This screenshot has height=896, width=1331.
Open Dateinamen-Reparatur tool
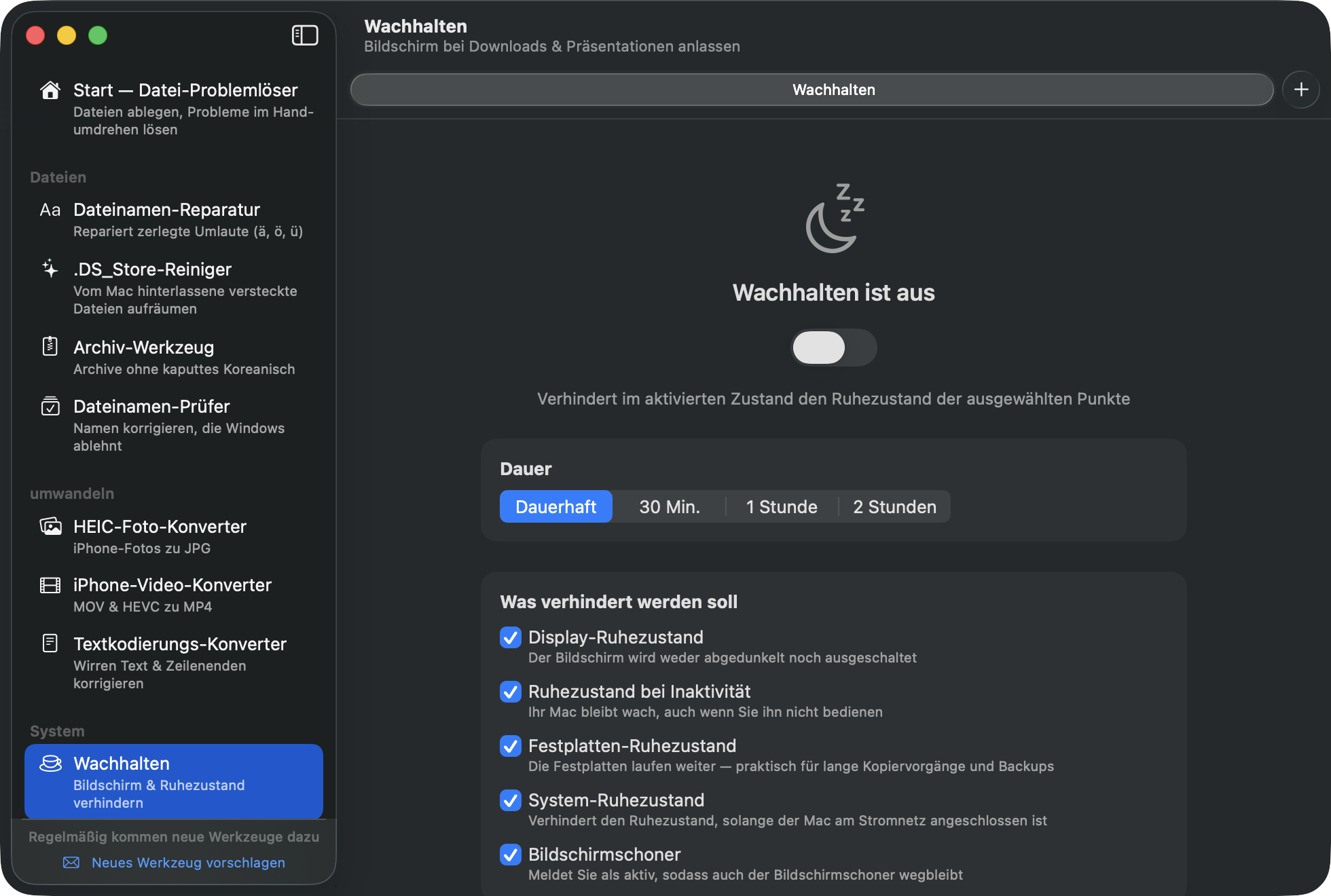click(174, 220)
